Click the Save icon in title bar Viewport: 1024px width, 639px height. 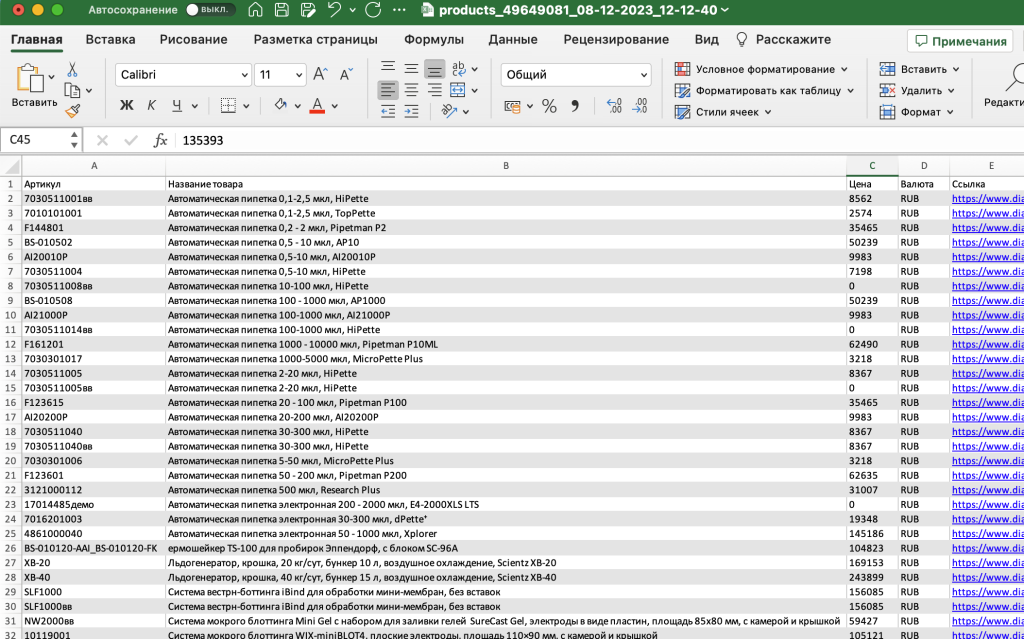click(x=281, y=11)
